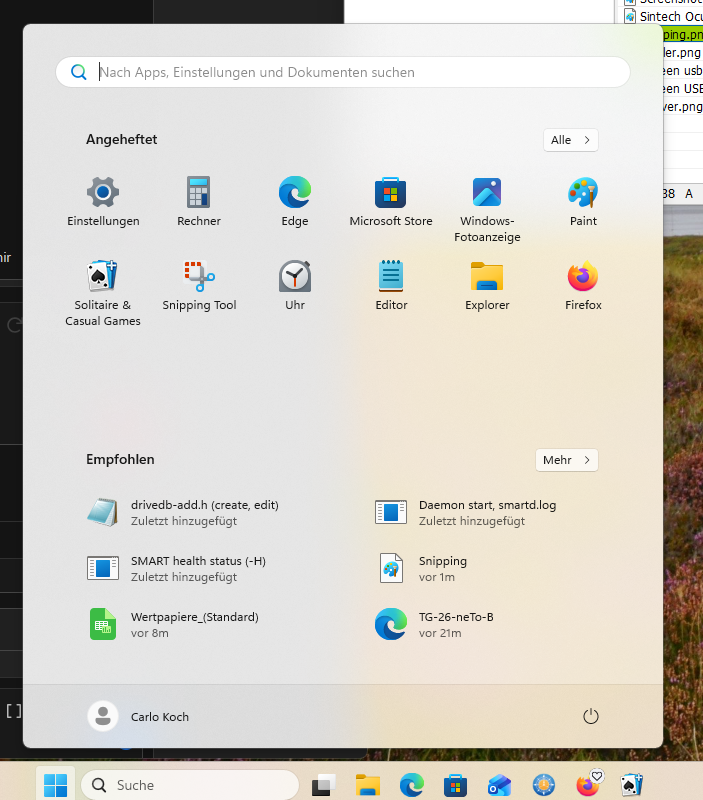The width and height of the screenshot is (703, 800).
Task: Open Microsoft Store from the taskbar
Action: pos(456,785)
